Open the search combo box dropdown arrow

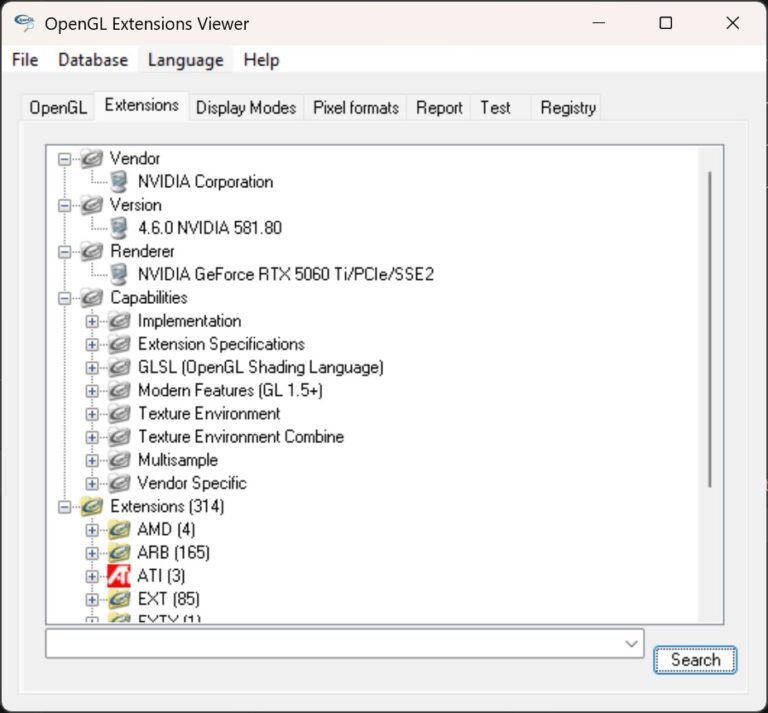click(631, 644)
